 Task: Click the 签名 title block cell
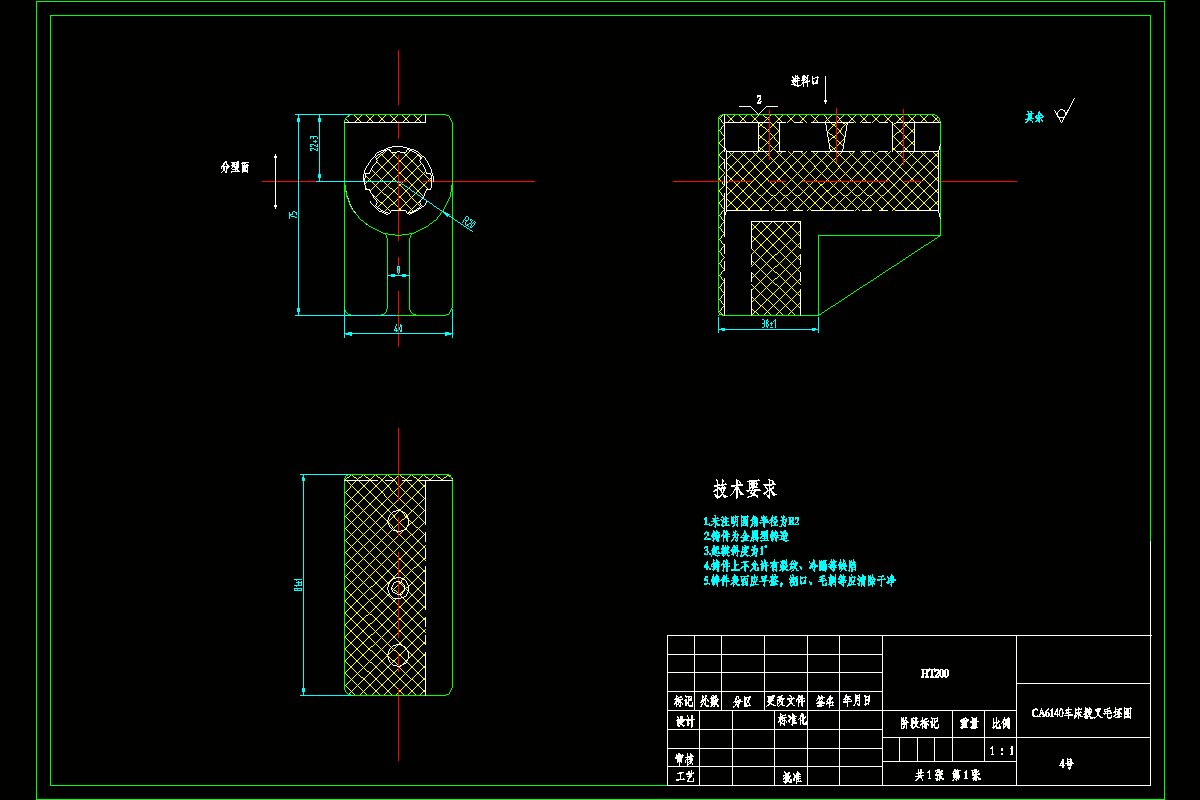point(825,701)
